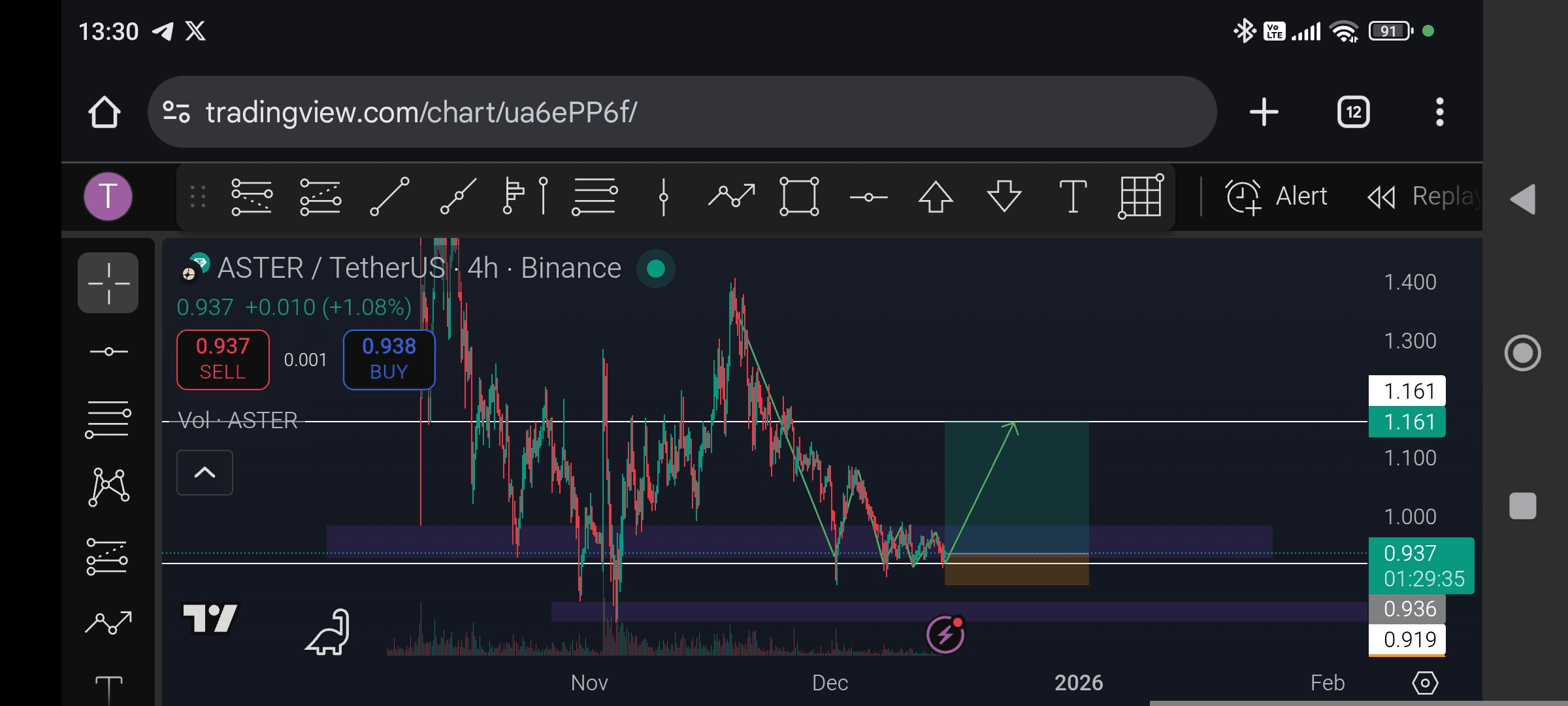Expand the hidden side panel arrow
The image size is (1568, 706).
tap(1523, 199)
